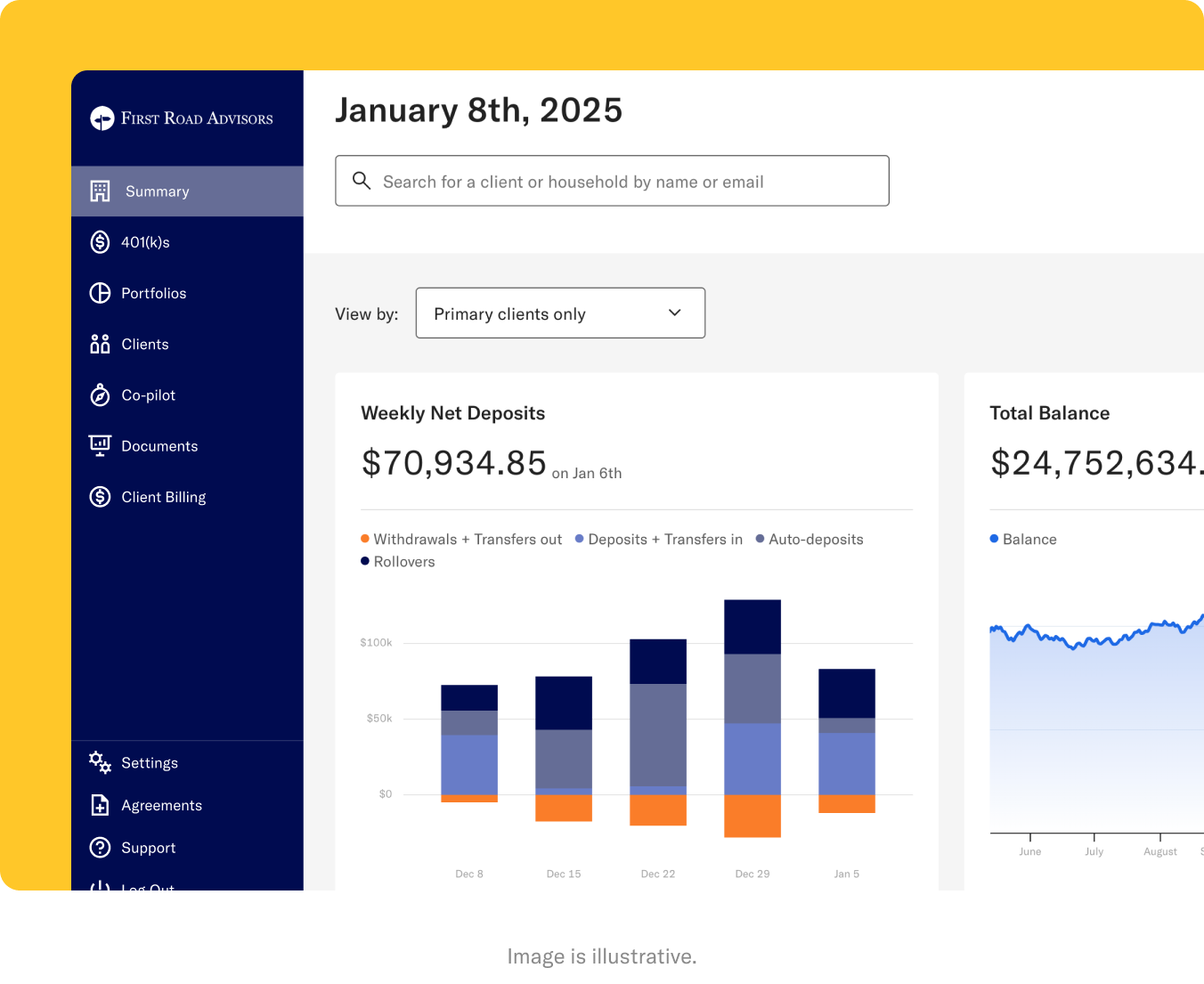
Task: Click the First Road Advisors logo icon
Action: 102,118
